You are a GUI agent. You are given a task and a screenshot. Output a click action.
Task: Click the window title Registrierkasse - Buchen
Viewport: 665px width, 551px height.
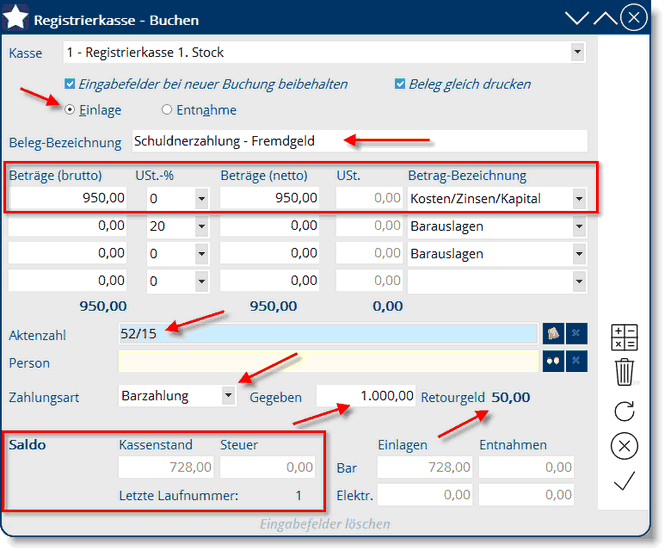[x=116, y=20]
